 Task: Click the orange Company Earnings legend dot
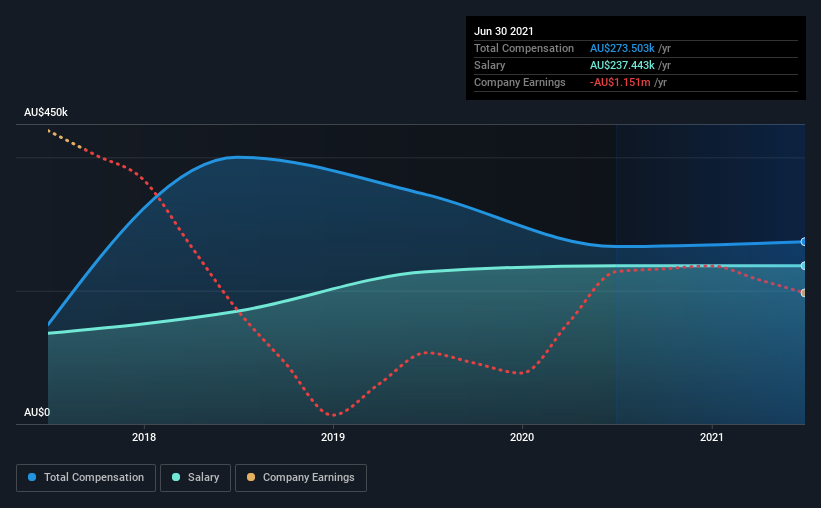pyautogui.click(x=251, y=477)
